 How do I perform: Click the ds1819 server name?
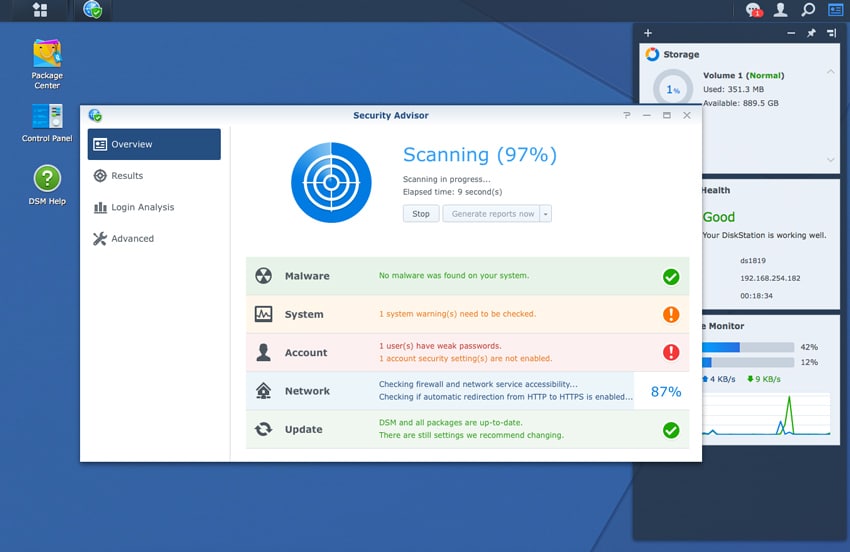click(x=753, y=260)
